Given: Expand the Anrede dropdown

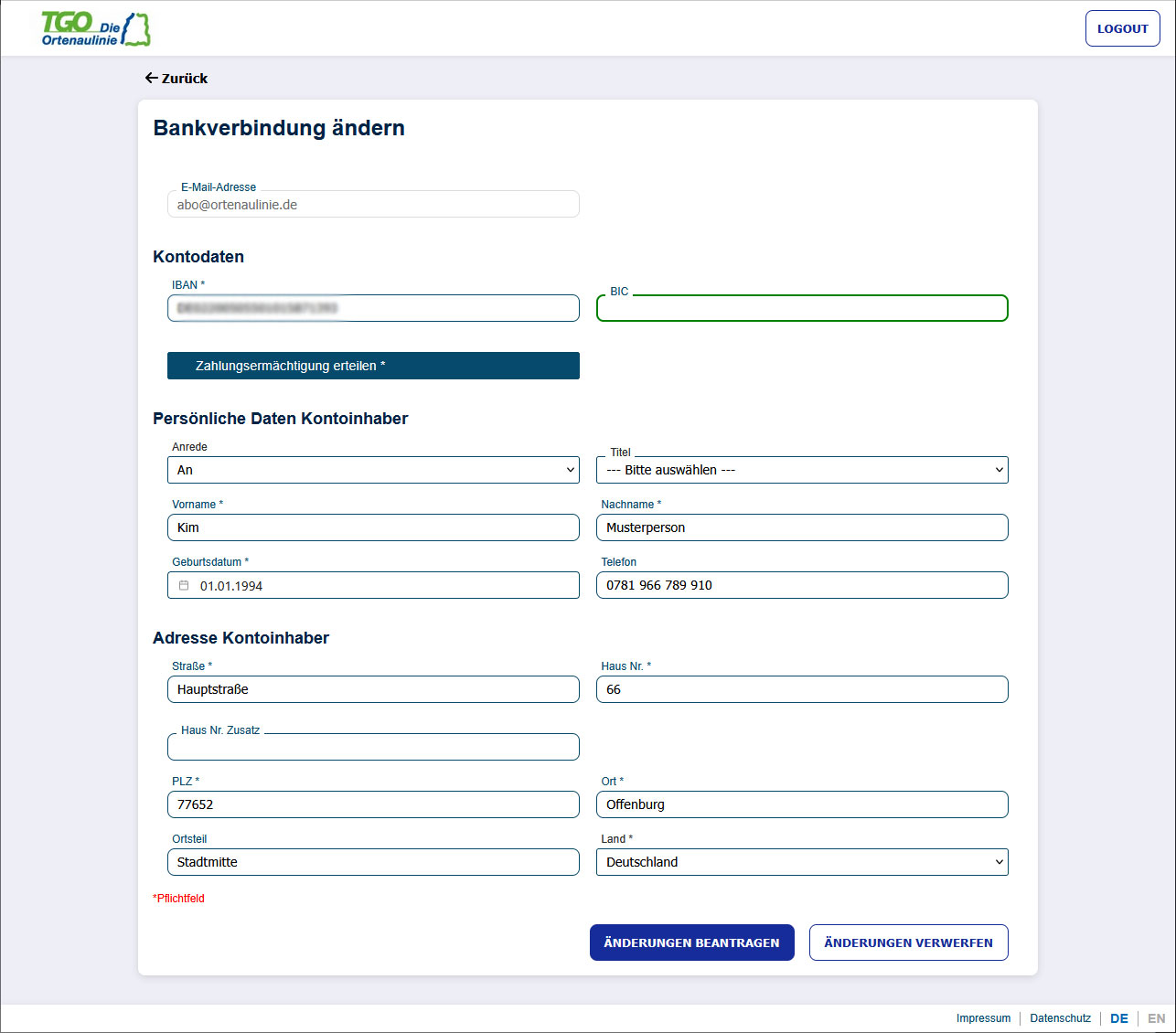Looking at the screenshot, I should click(373, 470).
